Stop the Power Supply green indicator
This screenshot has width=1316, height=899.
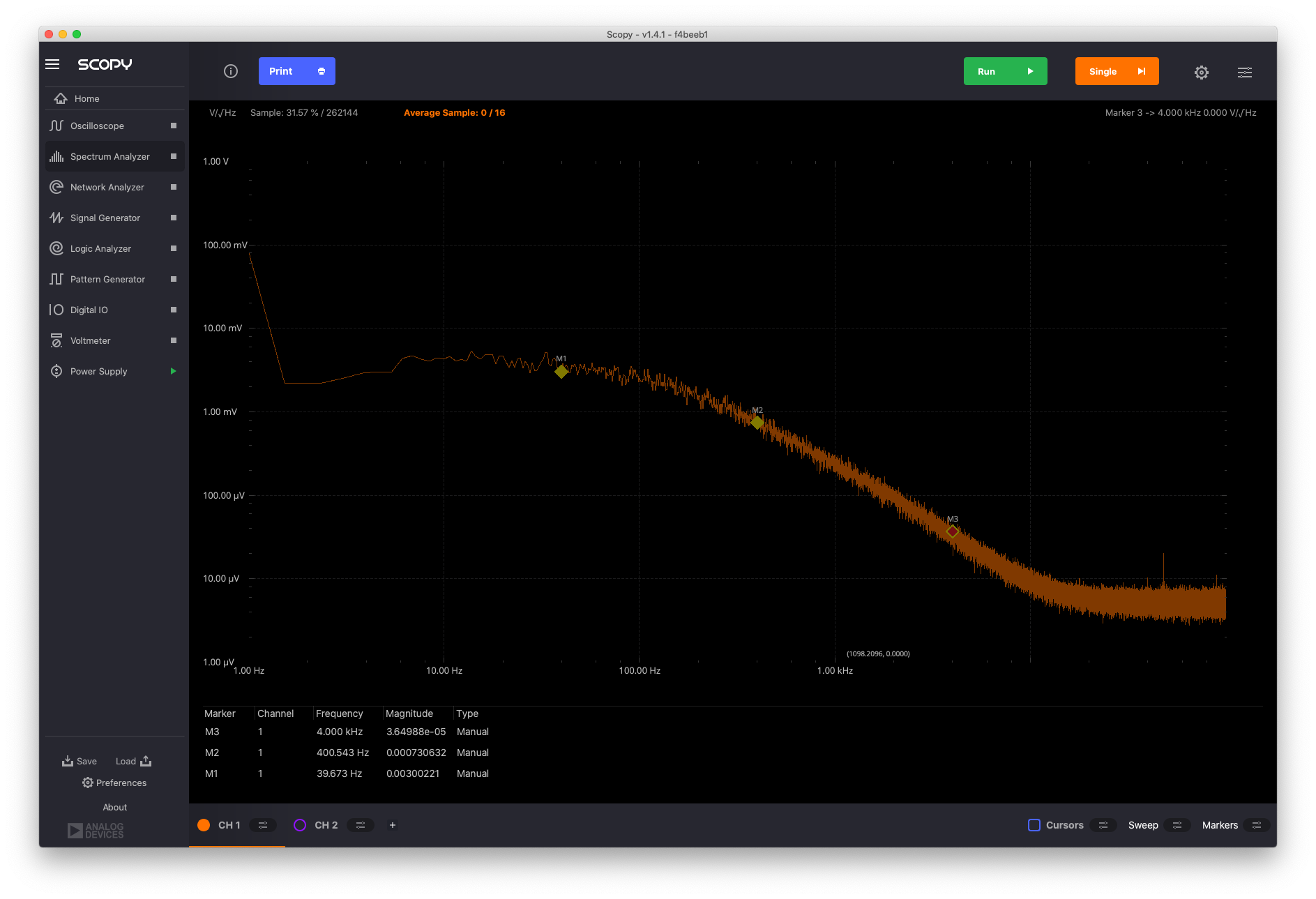tap(174, 371)
